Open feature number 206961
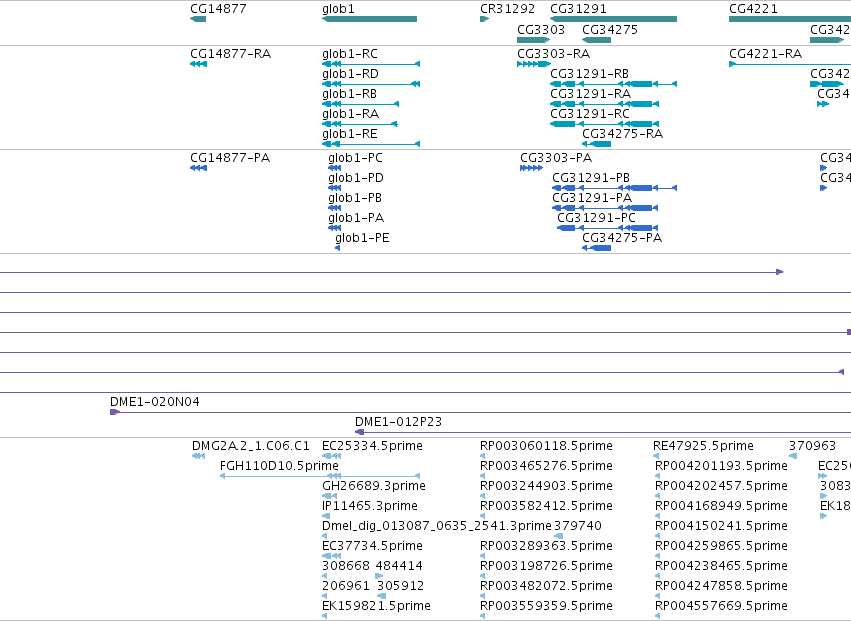Image resolution: width=851 pixels, height=621 pixels. [x=346, y=587]
